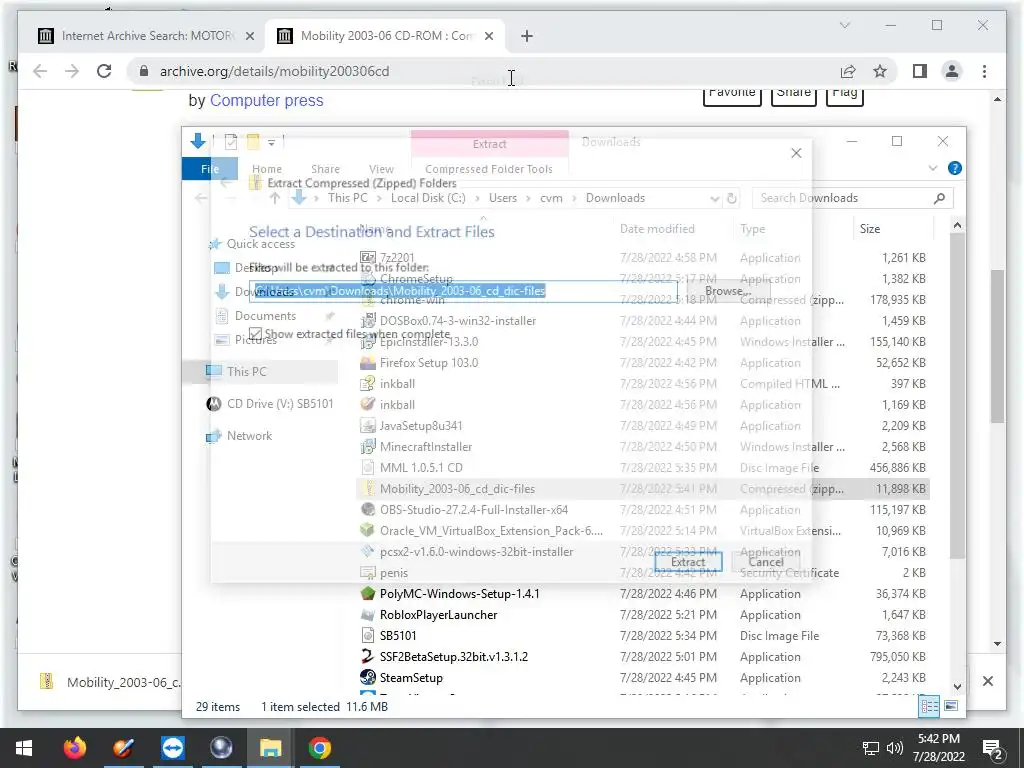Select the Mobility 2003-06 CD-ROM tab
Image resolution: width=1024 pixels, height=768 pixels.
[385, 36]
